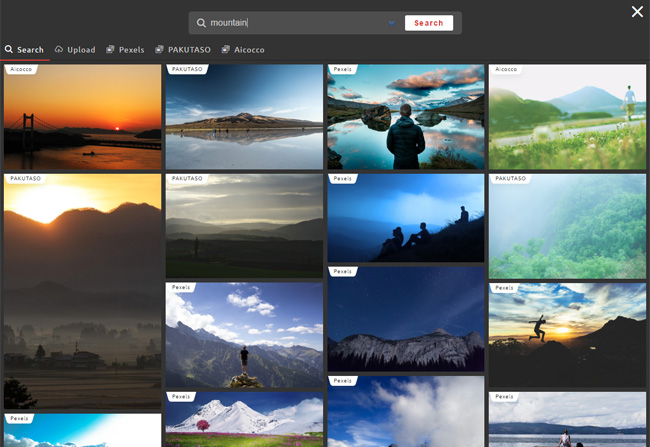Pick the misty green forest hillside image
The height and width of the screenshot is (447, 650).
point(567,227)
